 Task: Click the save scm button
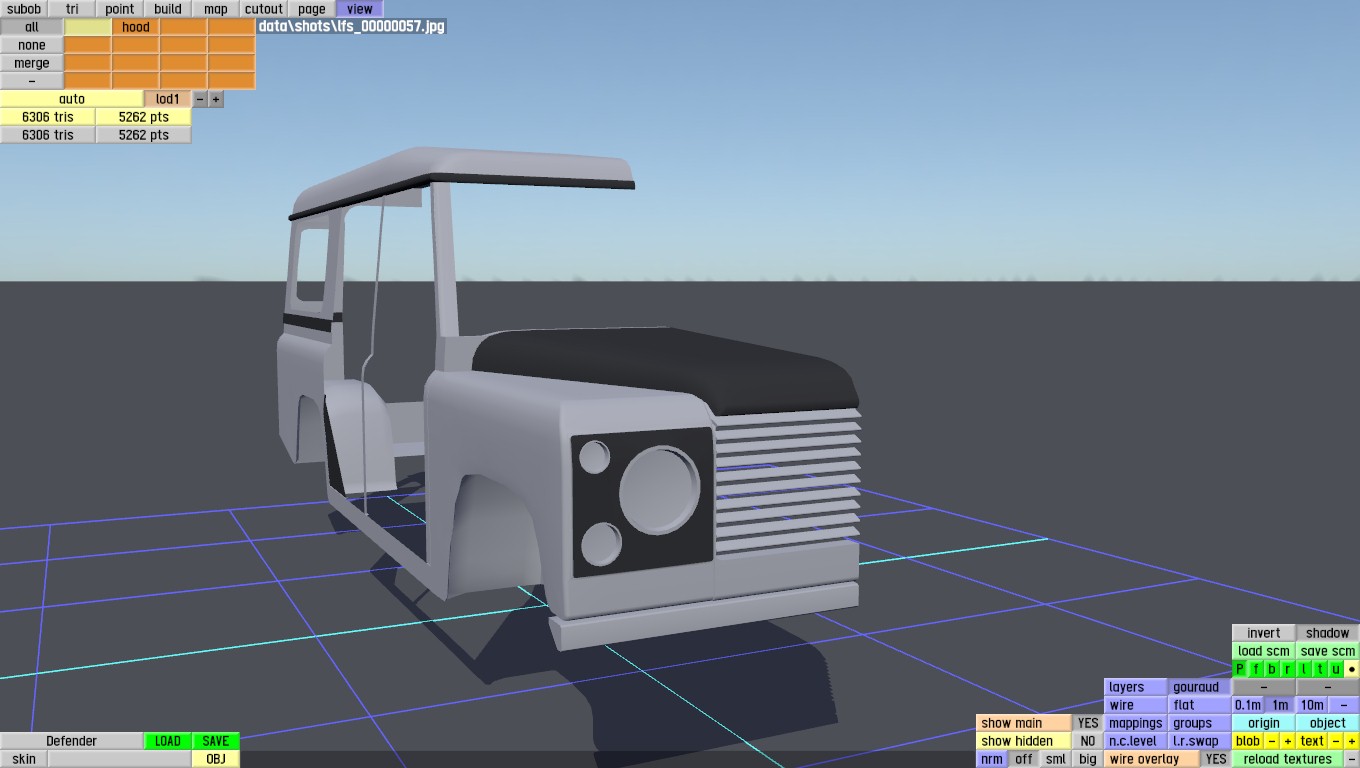pyautogui.click(x=1328, y=651)
